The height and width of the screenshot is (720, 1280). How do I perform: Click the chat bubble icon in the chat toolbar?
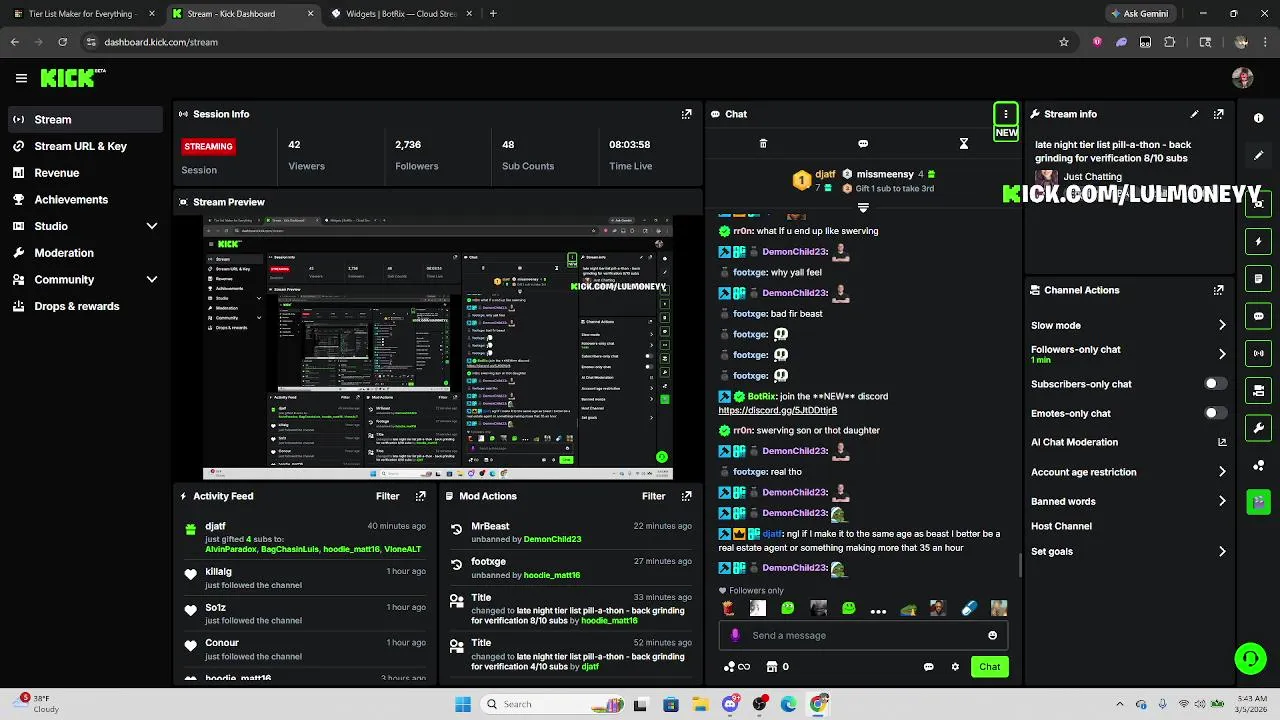(x=863, y=144)
